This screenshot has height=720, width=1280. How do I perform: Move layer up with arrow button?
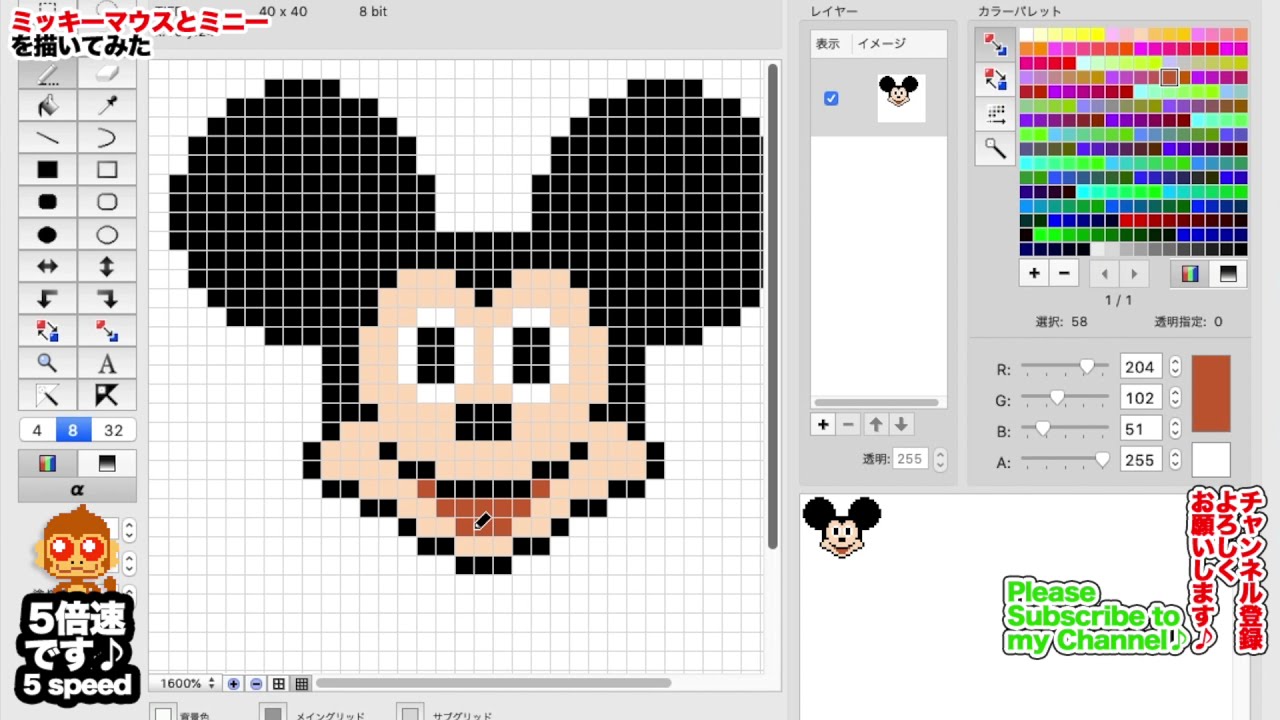(875, 425)
